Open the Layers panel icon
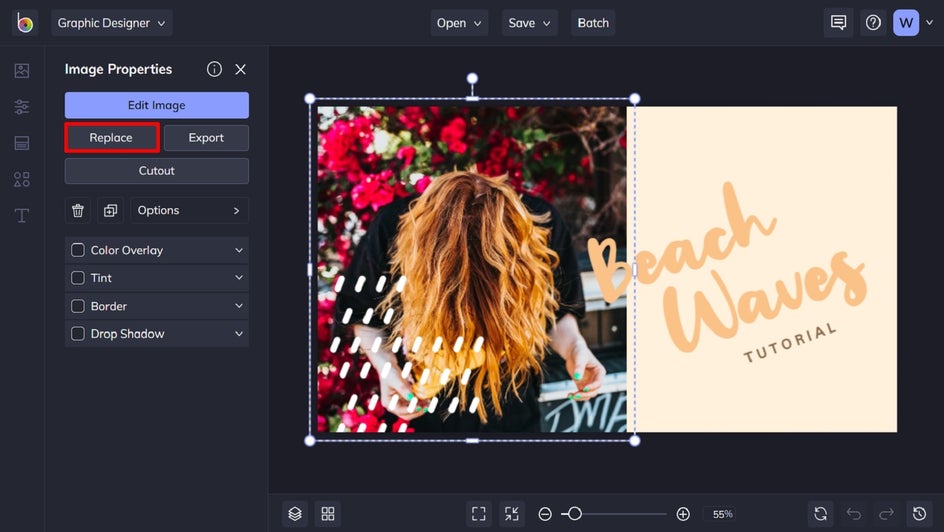The width and height of the screenshot is (944, 532). [x=294, y=513]
